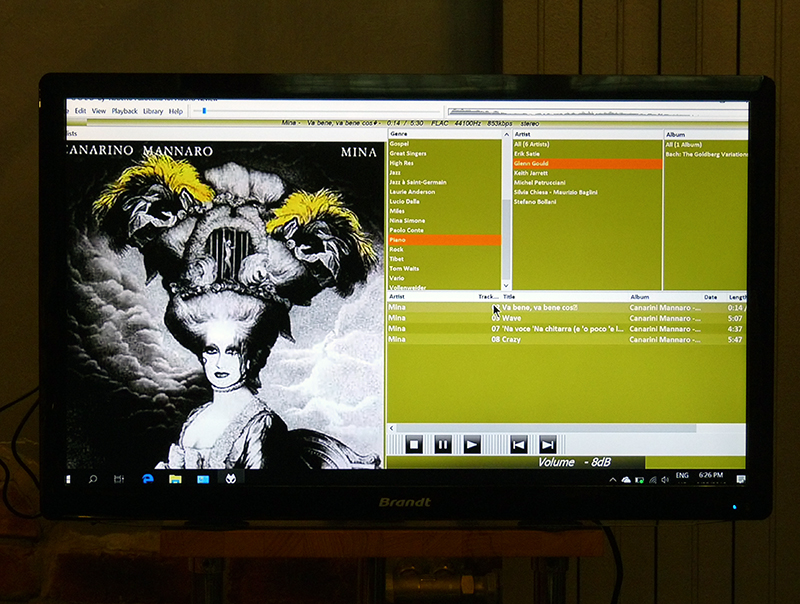Screen dimensions: 800x604
Task: Click playlist horizontal scrollbar left arrow
Action: pyautogui.click(x=392, y=428)
